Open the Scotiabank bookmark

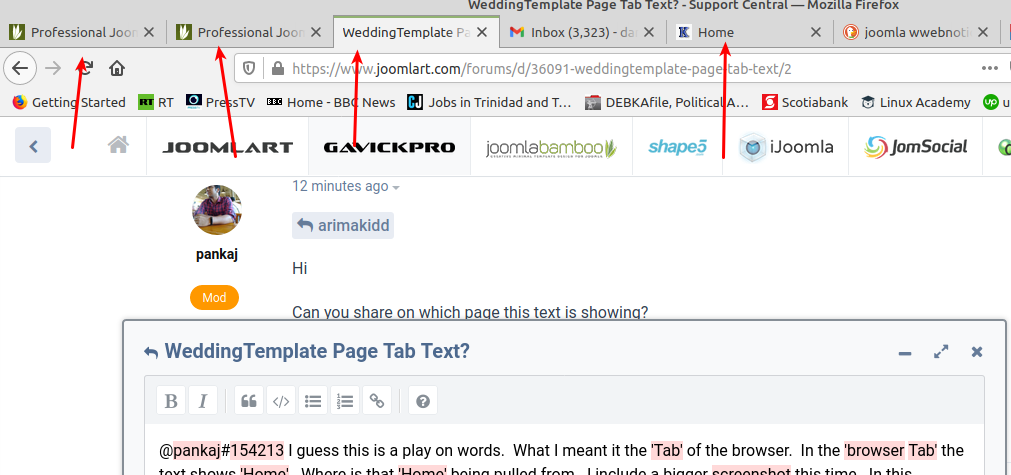[805, 102]
